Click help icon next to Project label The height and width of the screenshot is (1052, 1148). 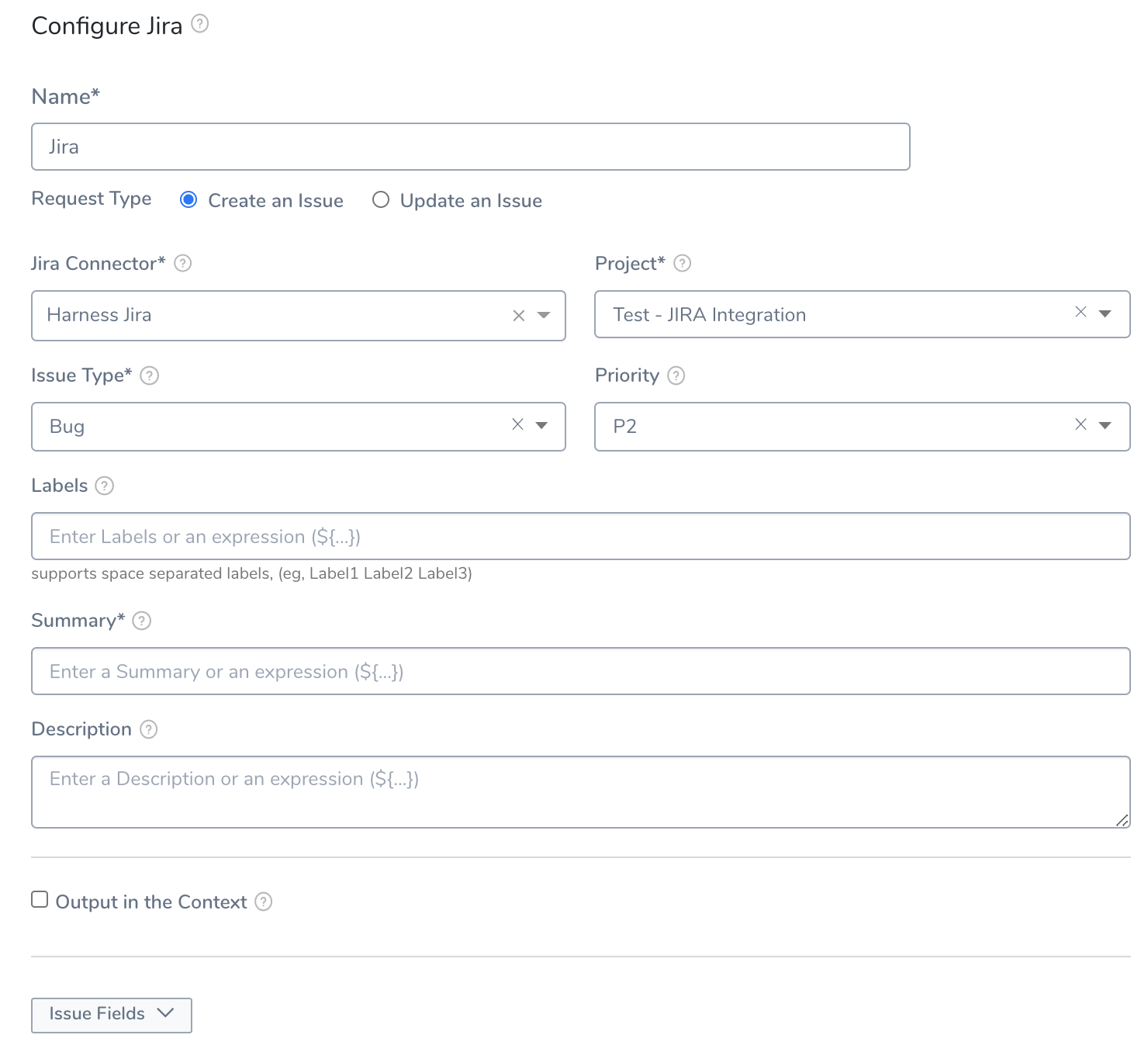coord(683,263)
